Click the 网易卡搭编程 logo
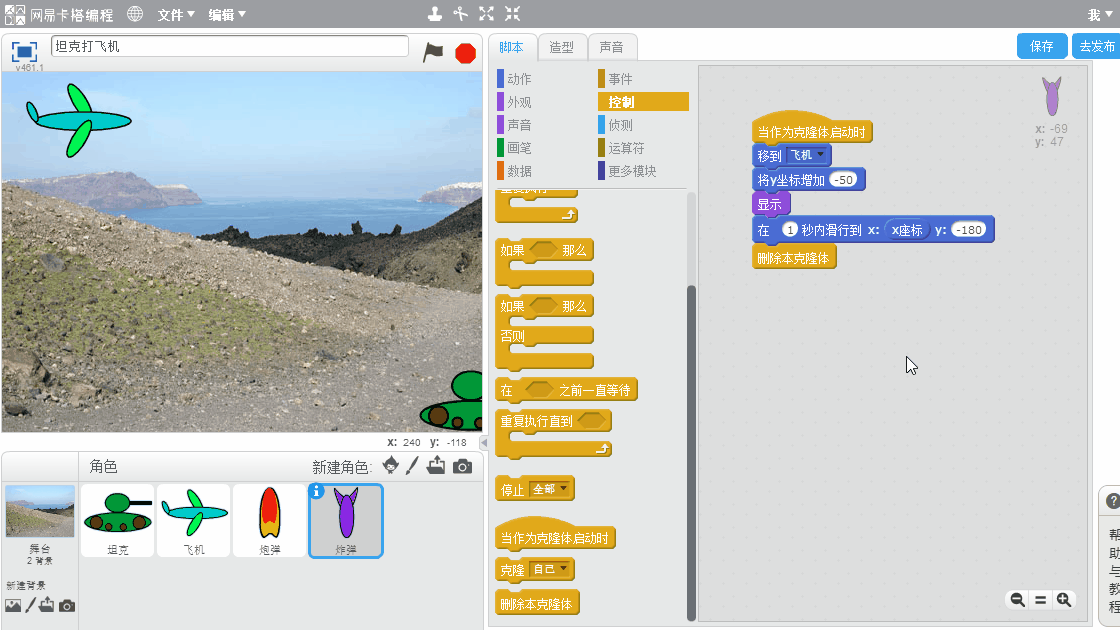 (x=59, y=14)
